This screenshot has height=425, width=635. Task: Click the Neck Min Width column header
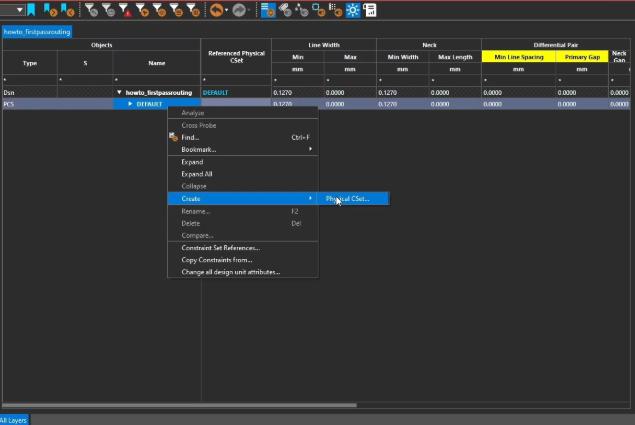403,57
